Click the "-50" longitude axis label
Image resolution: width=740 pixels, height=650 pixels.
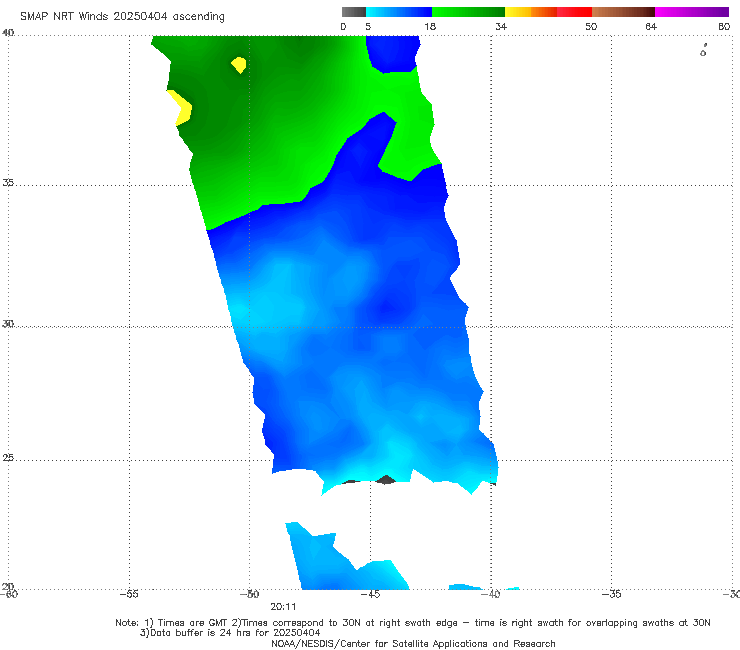coord(249,594)
